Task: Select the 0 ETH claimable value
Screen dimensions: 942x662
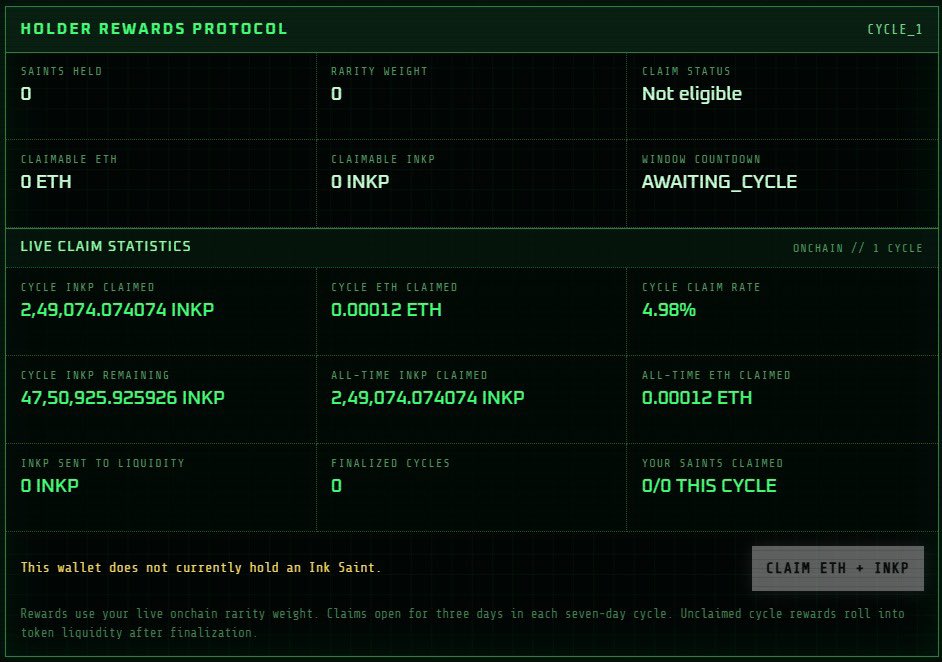Action: click(x=46, y=181)
